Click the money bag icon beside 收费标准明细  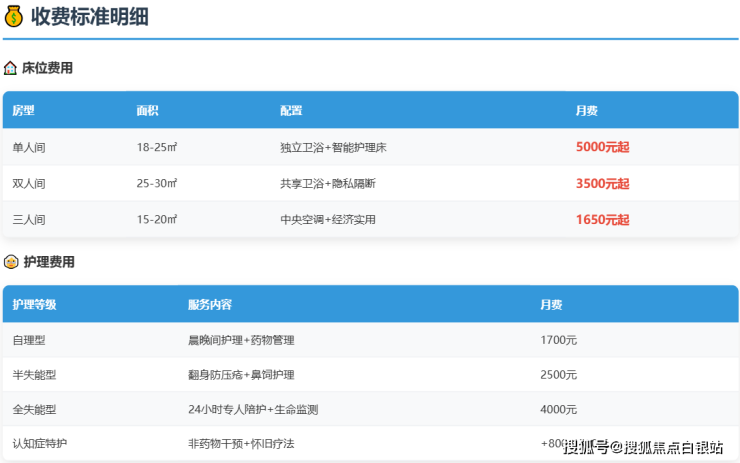[x=13, y=17]
